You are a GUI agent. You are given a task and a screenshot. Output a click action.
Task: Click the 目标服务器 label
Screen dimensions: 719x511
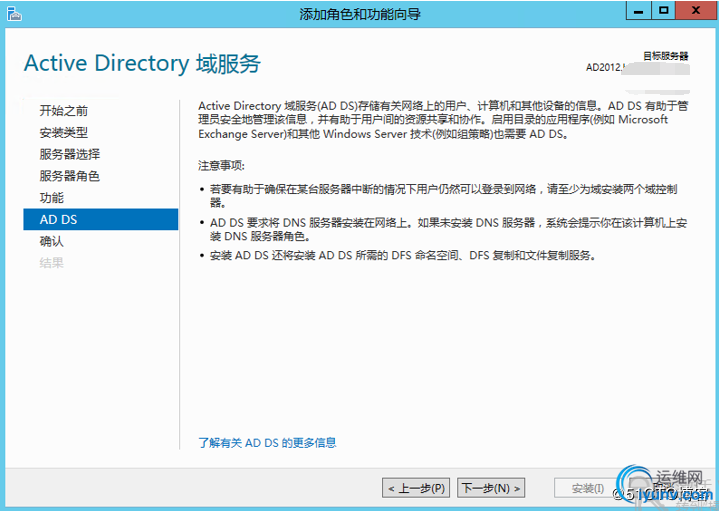click(665, 56)
